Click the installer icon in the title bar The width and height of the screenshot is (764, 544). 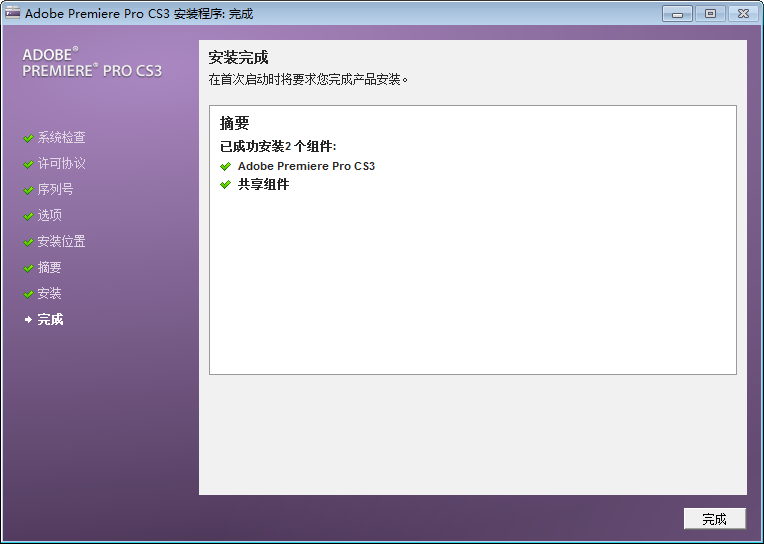coord(13,14)
